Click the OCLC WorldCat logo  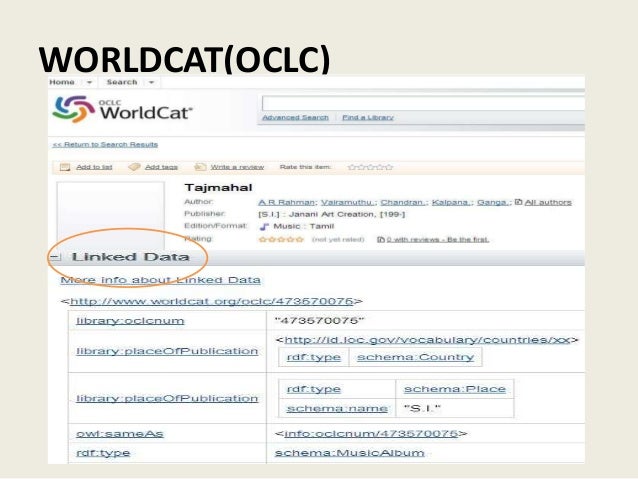click(122, 109)
